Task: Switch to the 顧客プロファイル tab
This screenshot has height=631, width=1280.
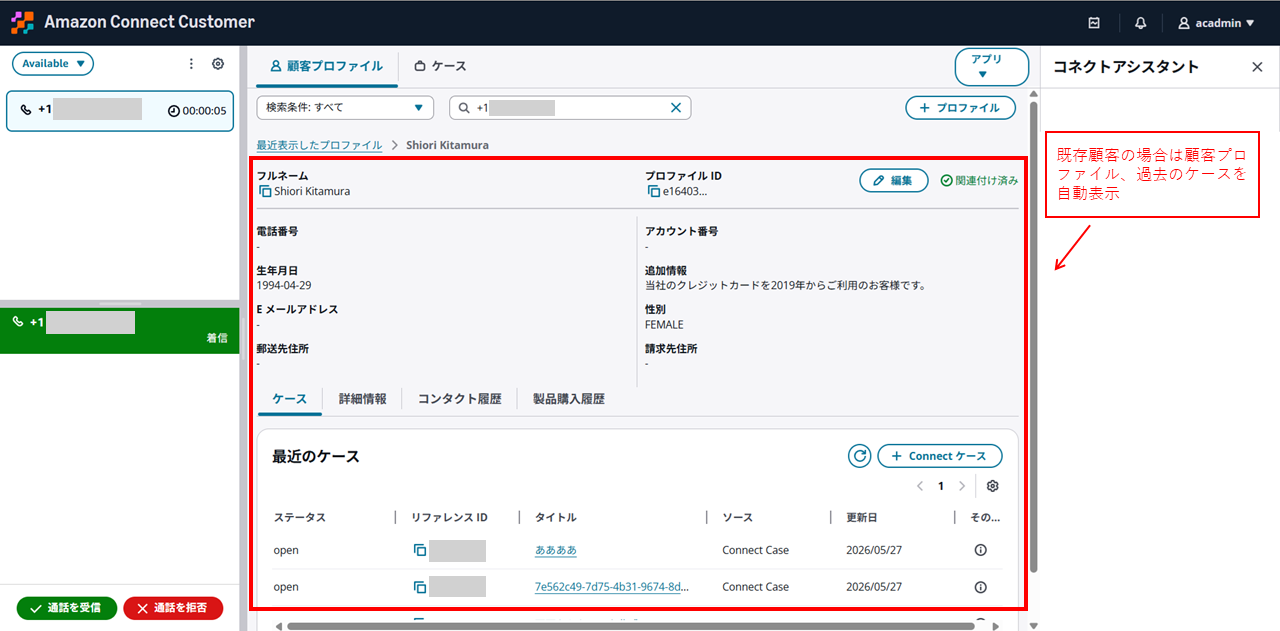Action: [x=326, y=66]
